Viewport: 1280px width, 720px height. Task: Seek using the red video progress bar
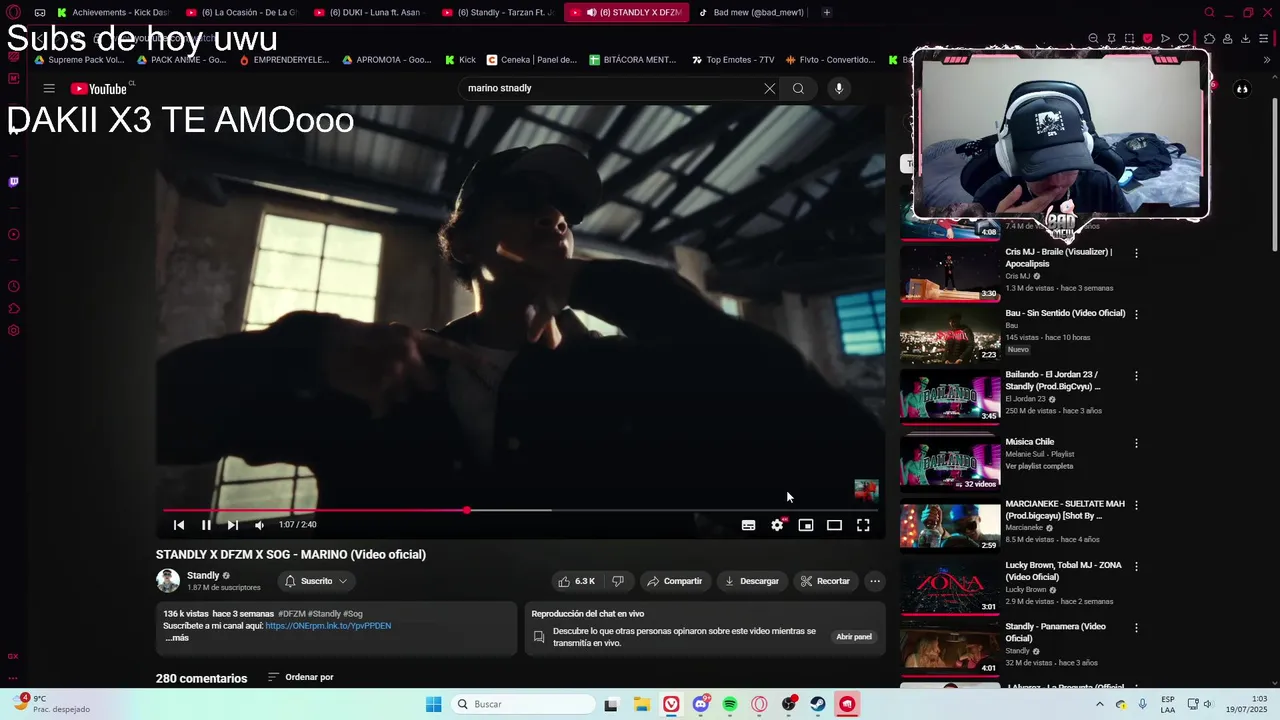pyautogui.click(x=520, y=510)
